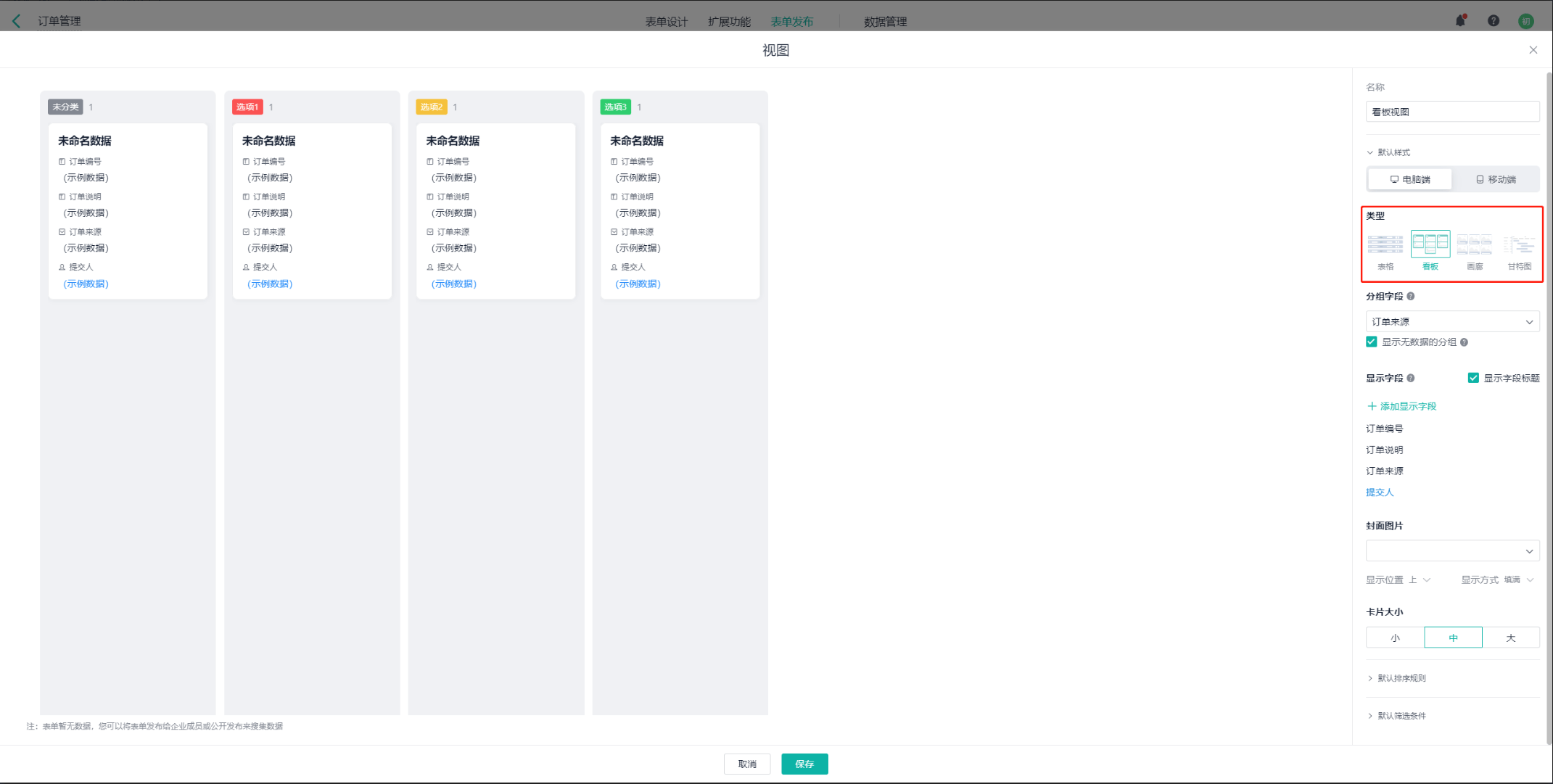Open the 订单来源 grouping field dropdown

tap(1452, 321)
